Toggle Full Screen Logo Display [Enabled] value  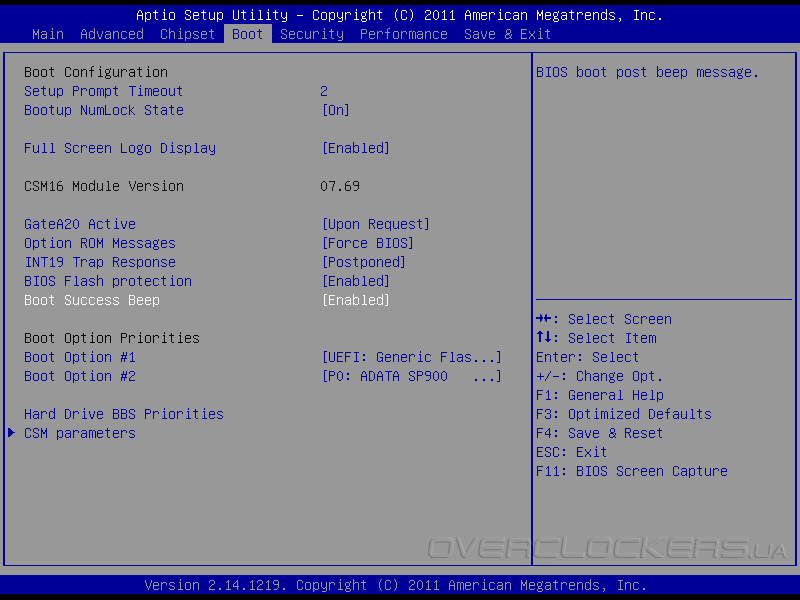pos(356,148)
